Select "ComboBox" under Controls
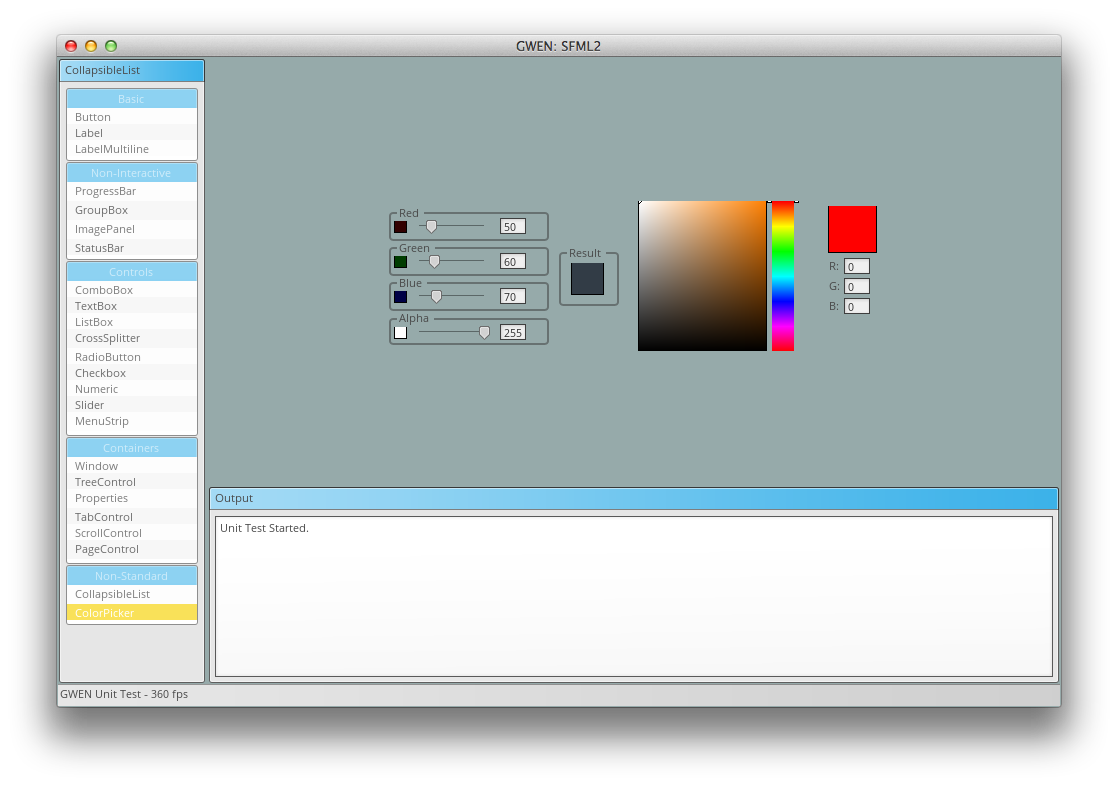 (102, 290)
